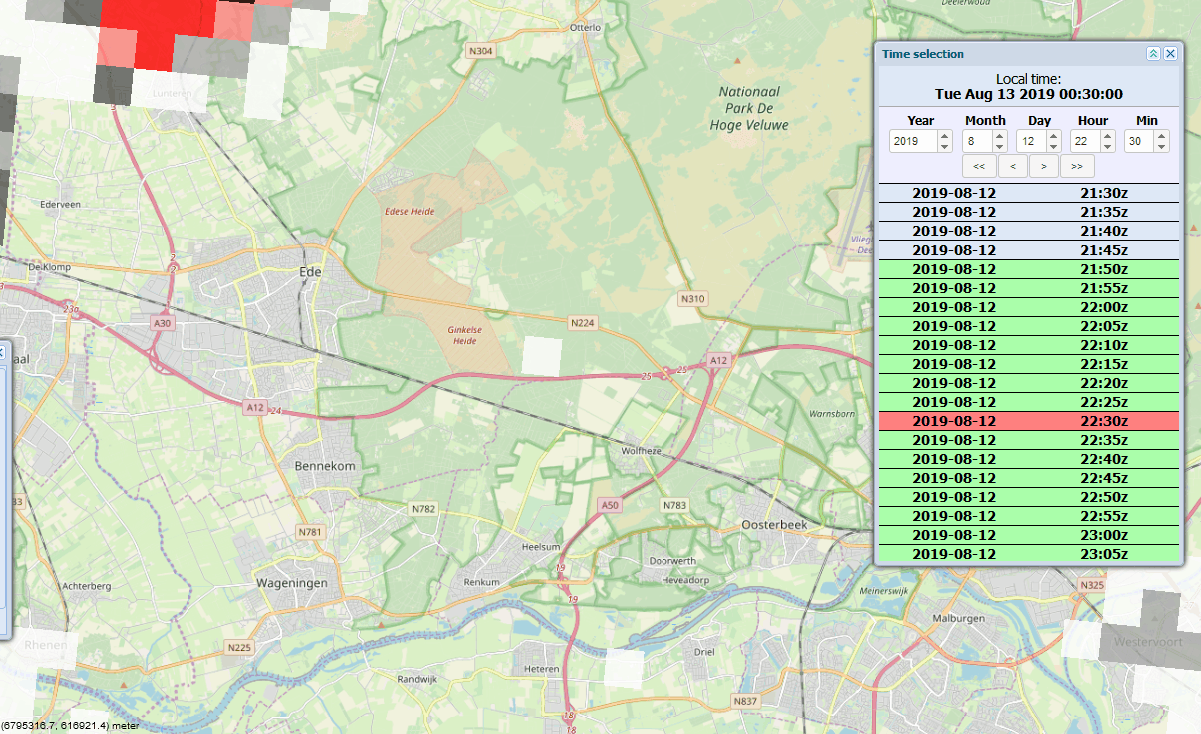Jump to last time step with >> button
The width and height of the screenshot is (1201, 734).
(1077, 166)
